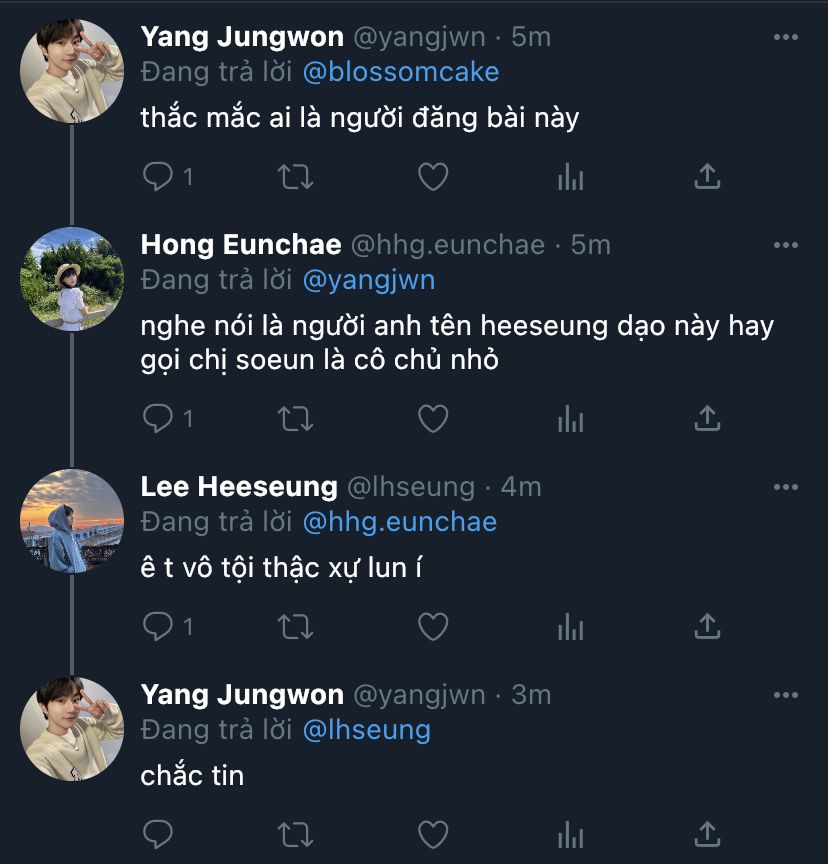The width and height of the screenshot is (828, 864).
Task: Like Yang Jungwon's 'chắc tin' tweet
Action: 432,833
